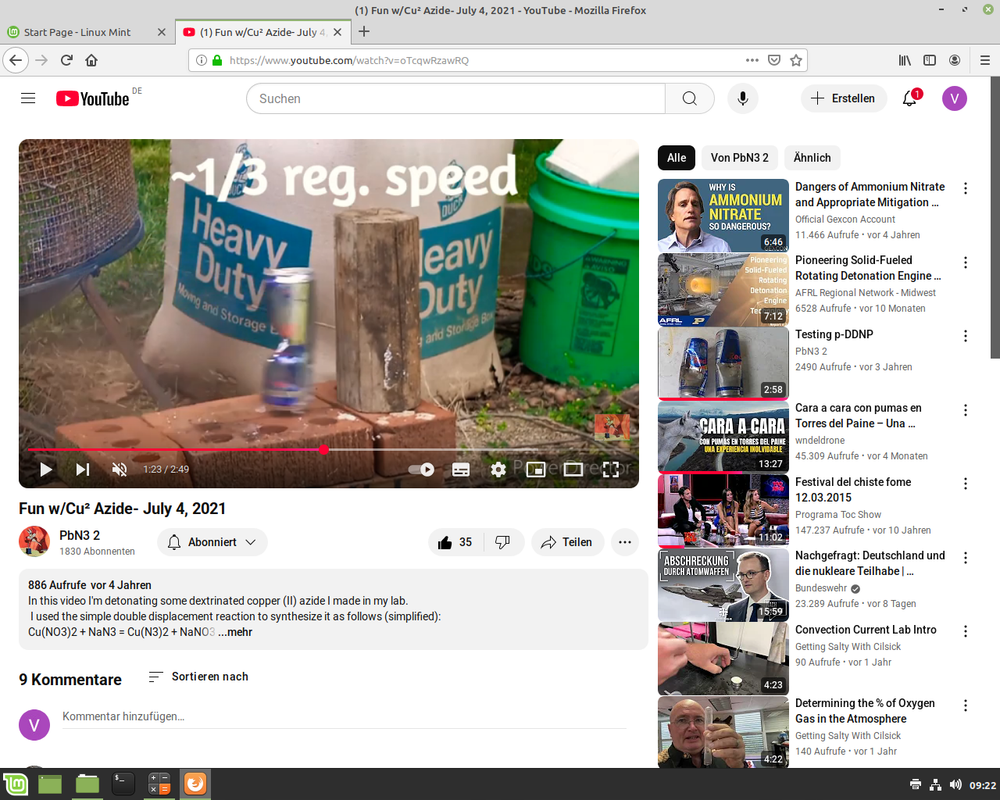Open the player settings gear
The height and width of the screenshot is (800, 1000).
tap(498, 470)
